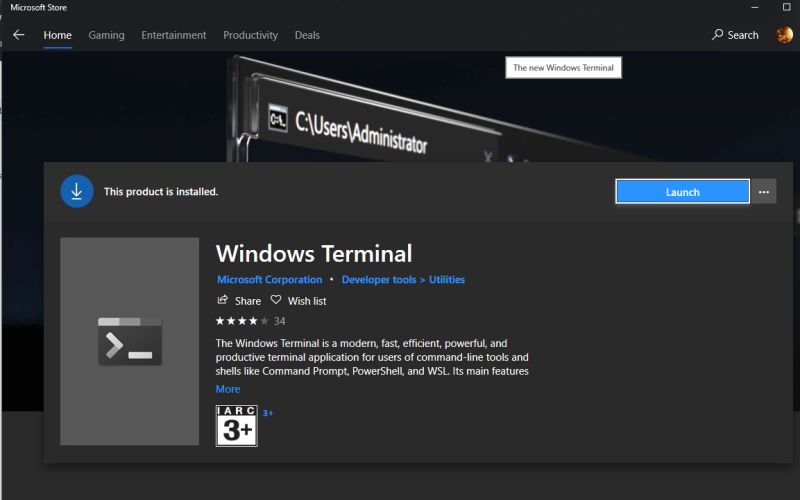Minimize the Microsoft Store window
This screenshot has height=500, width=800.
[x=755, y=7]
